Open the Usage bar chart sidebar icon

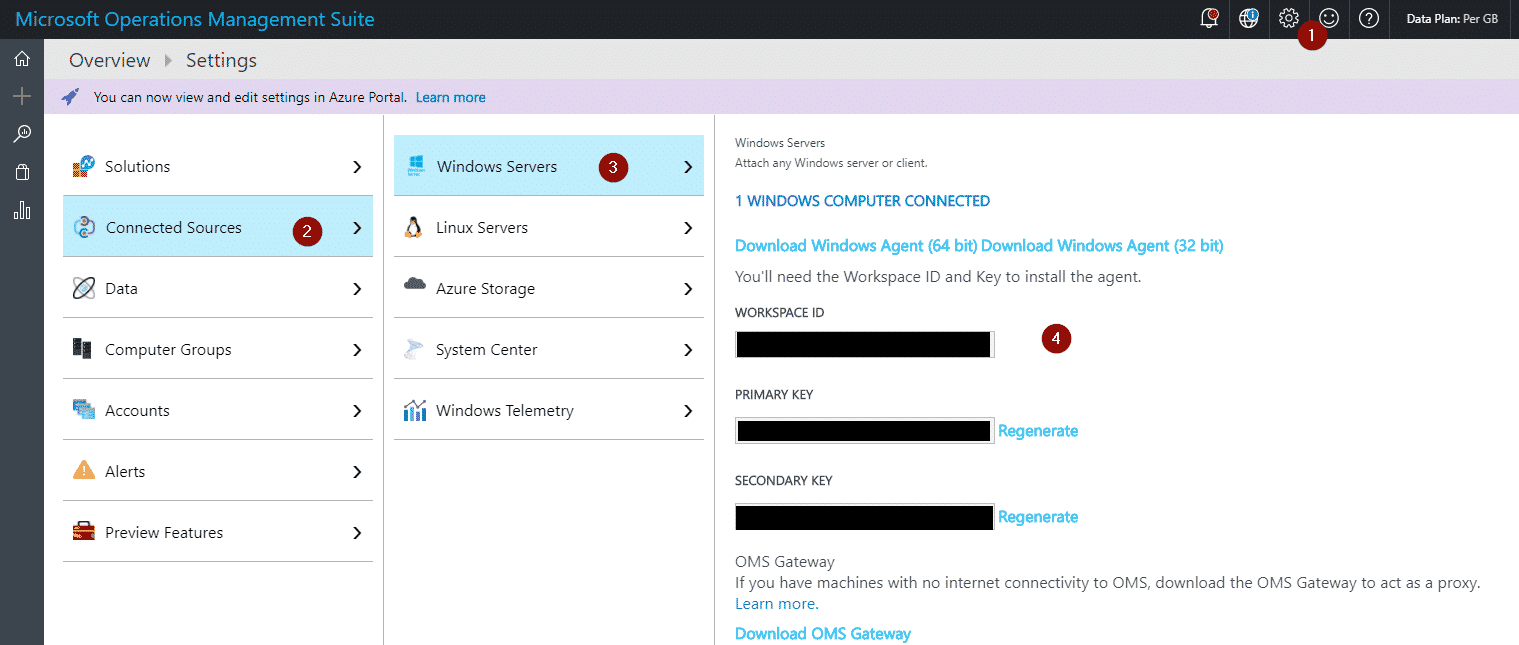coord(22,210)
